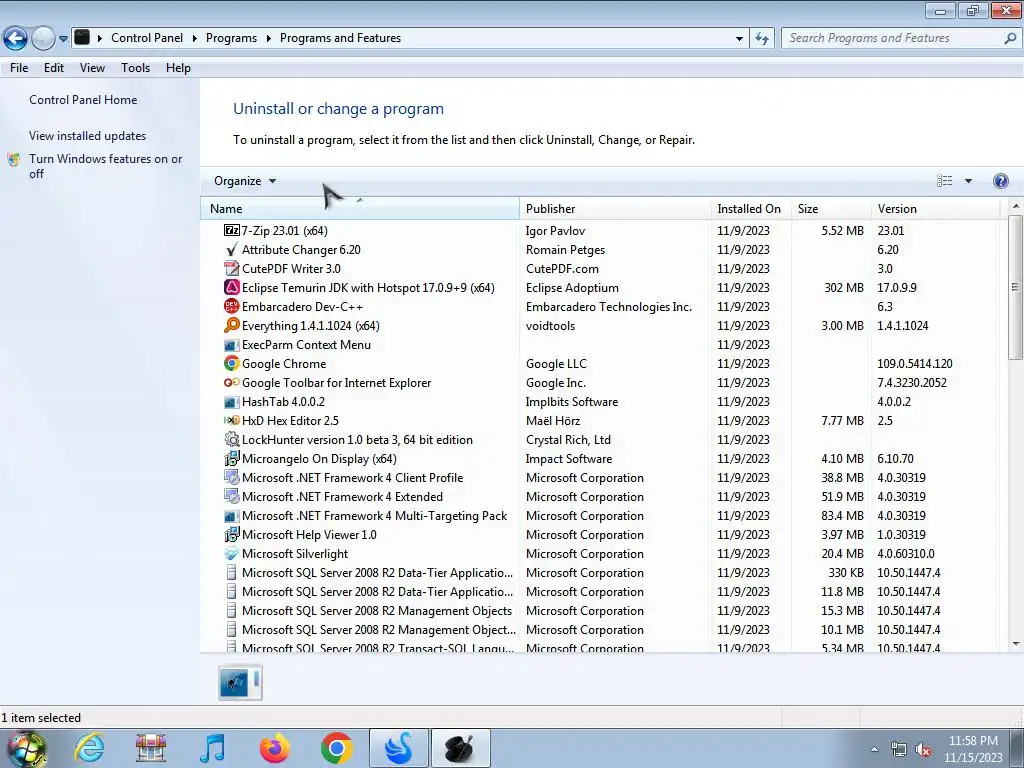Click the Attribute Changer checkmark icon
The height and width of the screenshot is (768, 1024).
[231, 249]
